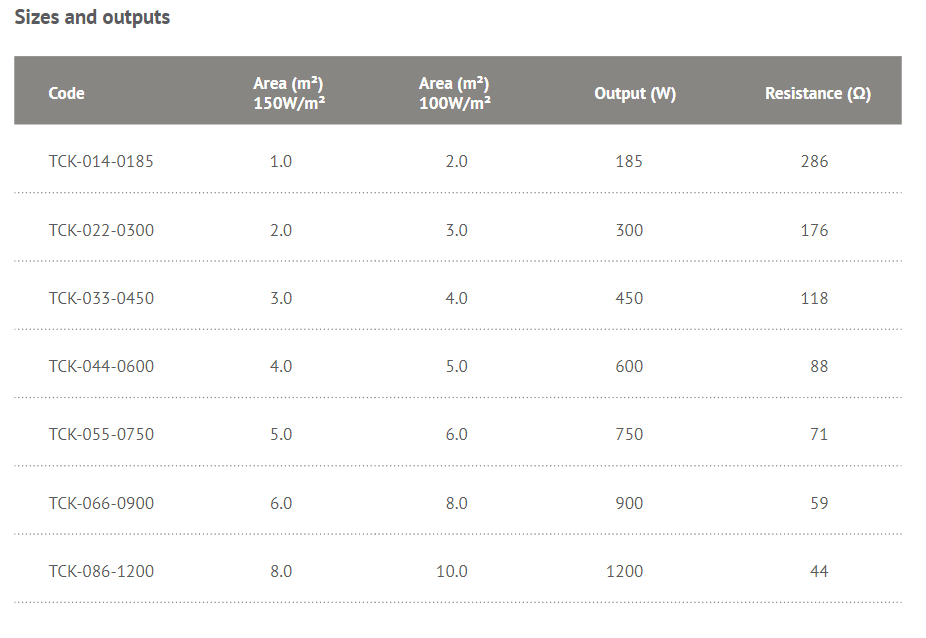926x638 pixels.
Task: Select the Area 100W/m² column header
Action: [455, 93]
